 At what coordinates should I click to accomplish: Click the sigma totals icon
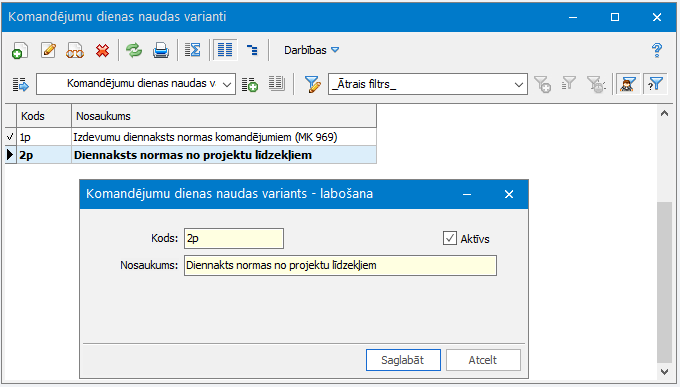click(193, 50)
